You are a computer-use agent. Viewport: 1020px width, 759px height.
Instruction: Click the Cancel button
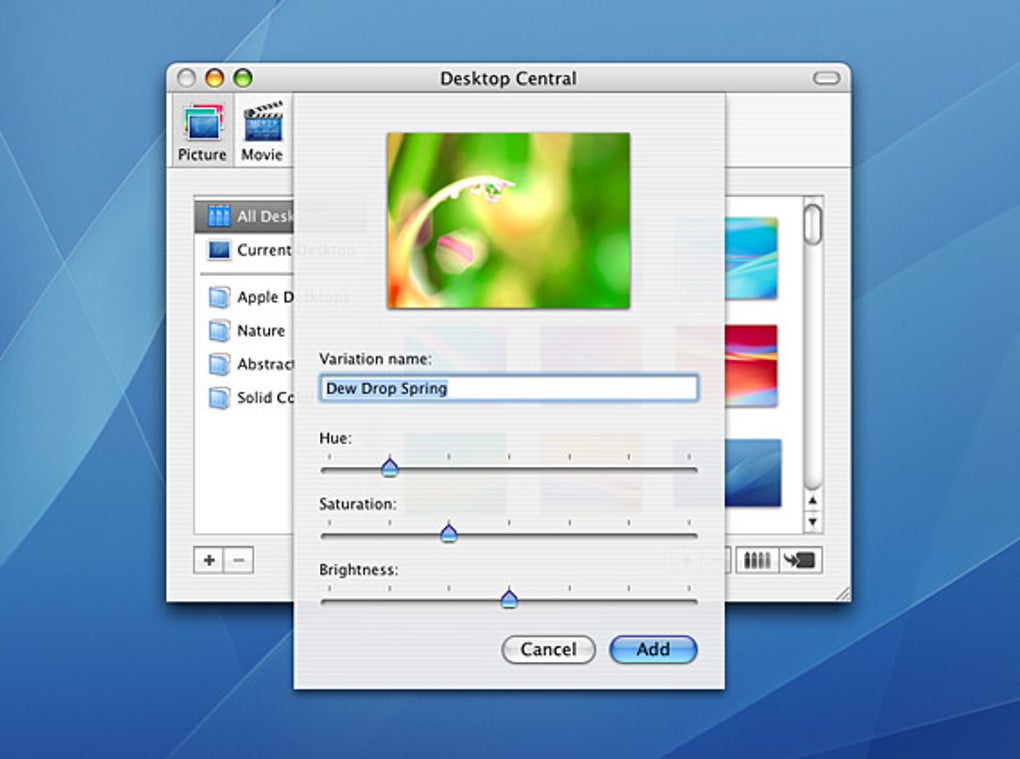coord(548,650)
